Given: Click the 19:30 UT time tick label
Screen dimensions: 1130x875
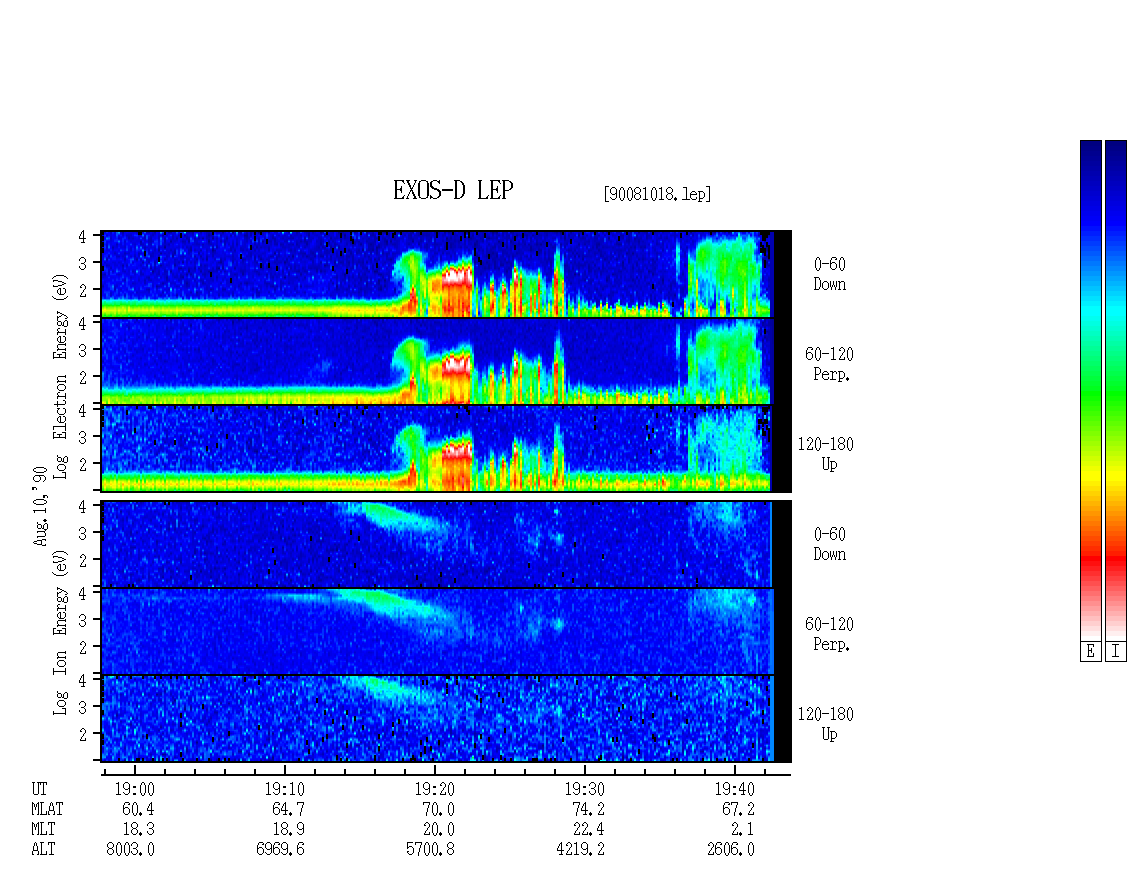Looking at the screenshot, I should [584, 789].
